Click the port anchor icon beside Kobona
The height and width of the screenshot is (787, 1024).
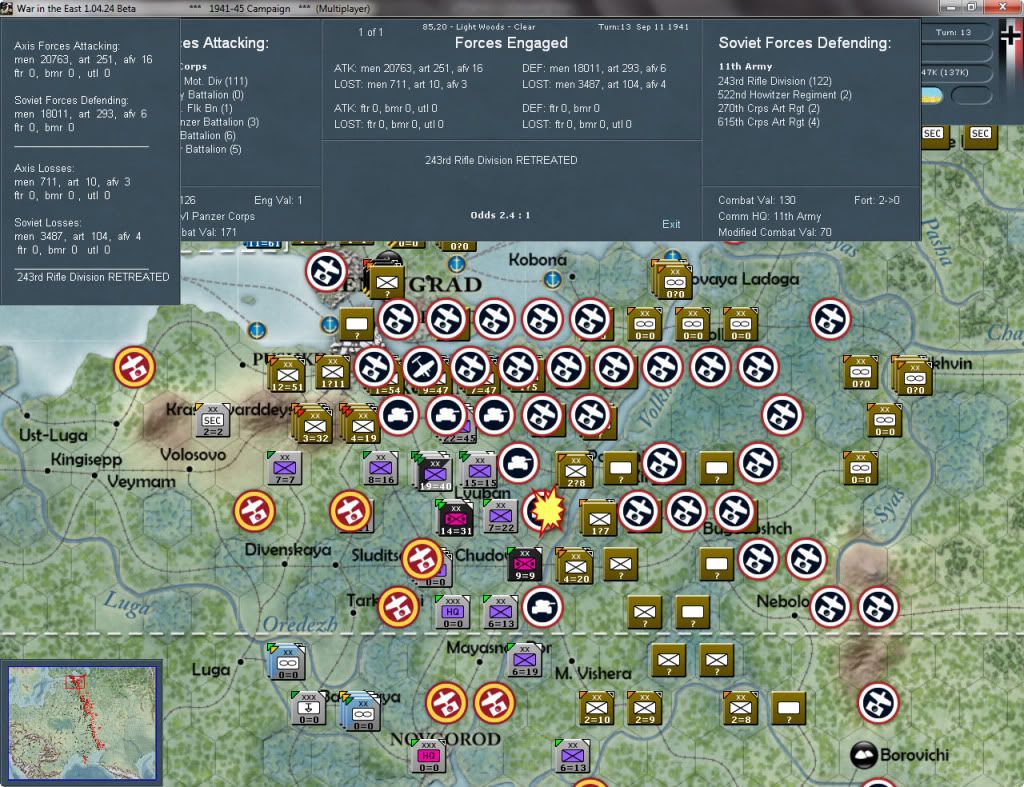click(x=552, y=280)
